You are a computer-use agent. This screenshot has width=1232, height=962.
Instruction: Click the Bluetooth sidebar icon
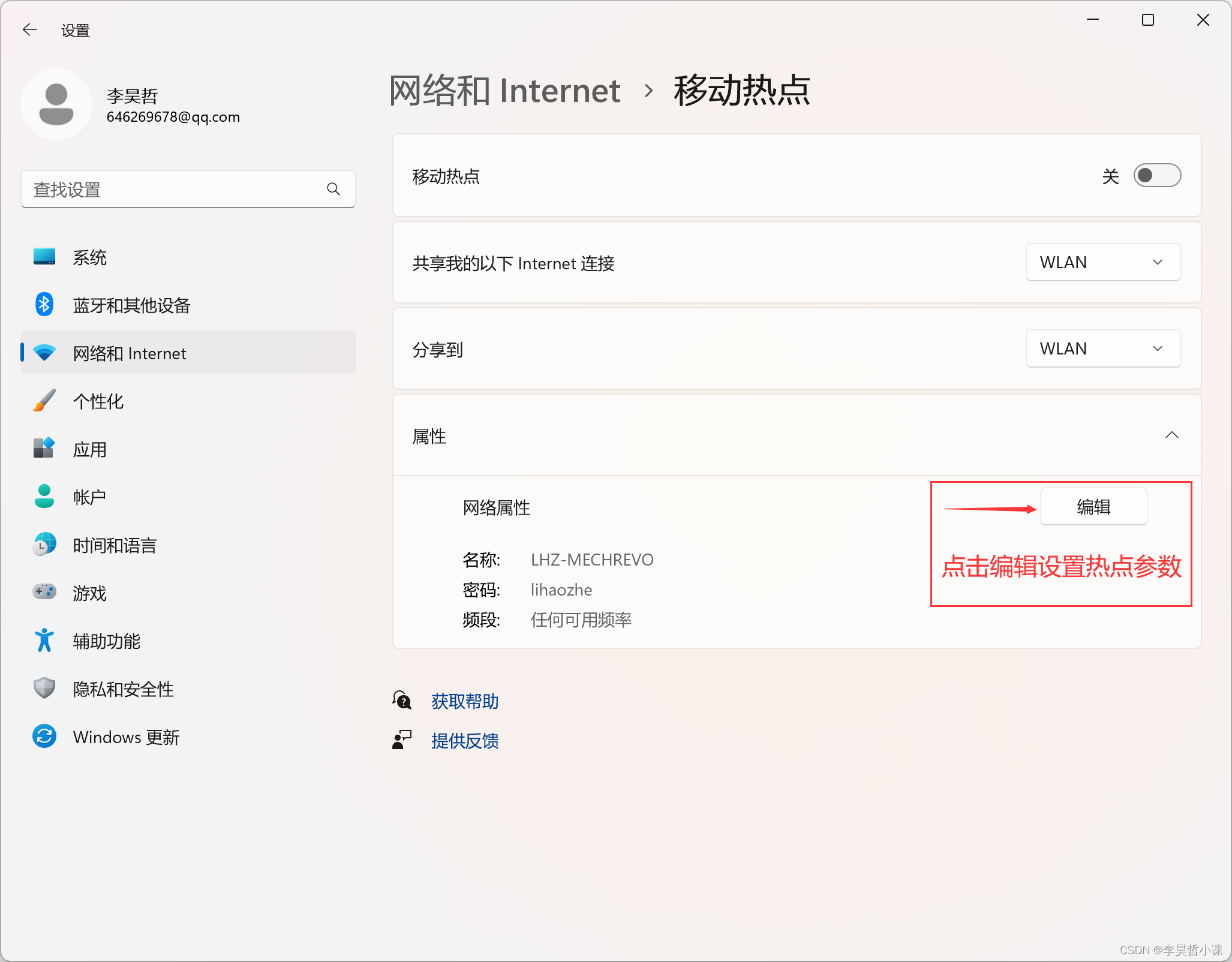point(44,305)
